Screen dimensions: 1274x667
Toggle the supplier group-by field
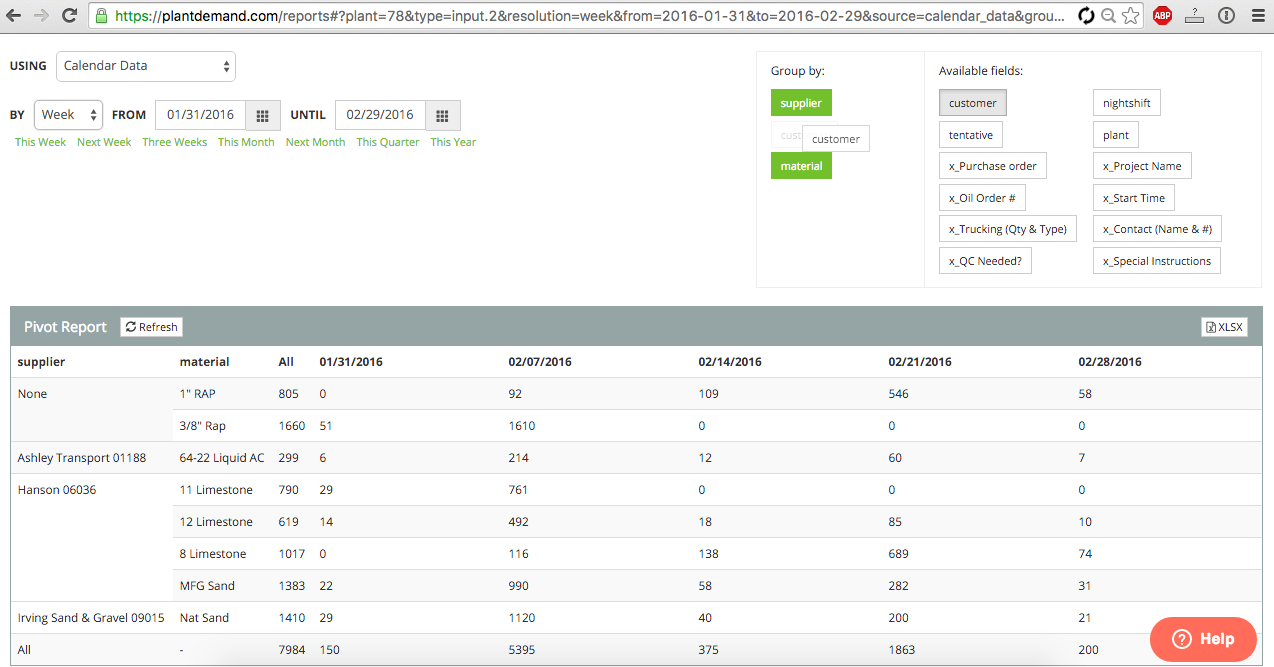(x=801, y=103)
